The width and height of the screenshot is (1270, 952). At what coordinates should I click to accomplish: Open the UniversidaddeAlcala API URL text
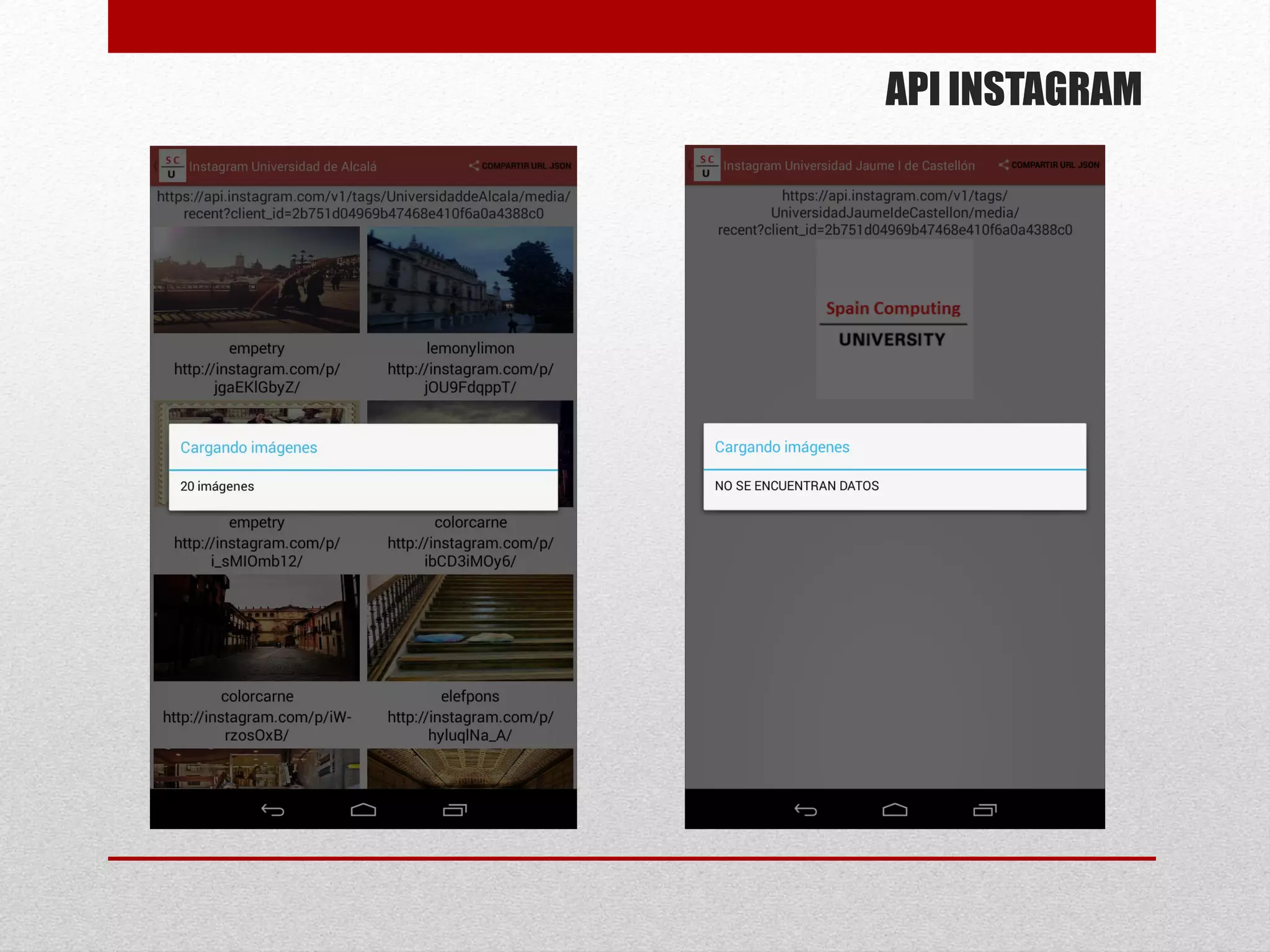point(363,205)
